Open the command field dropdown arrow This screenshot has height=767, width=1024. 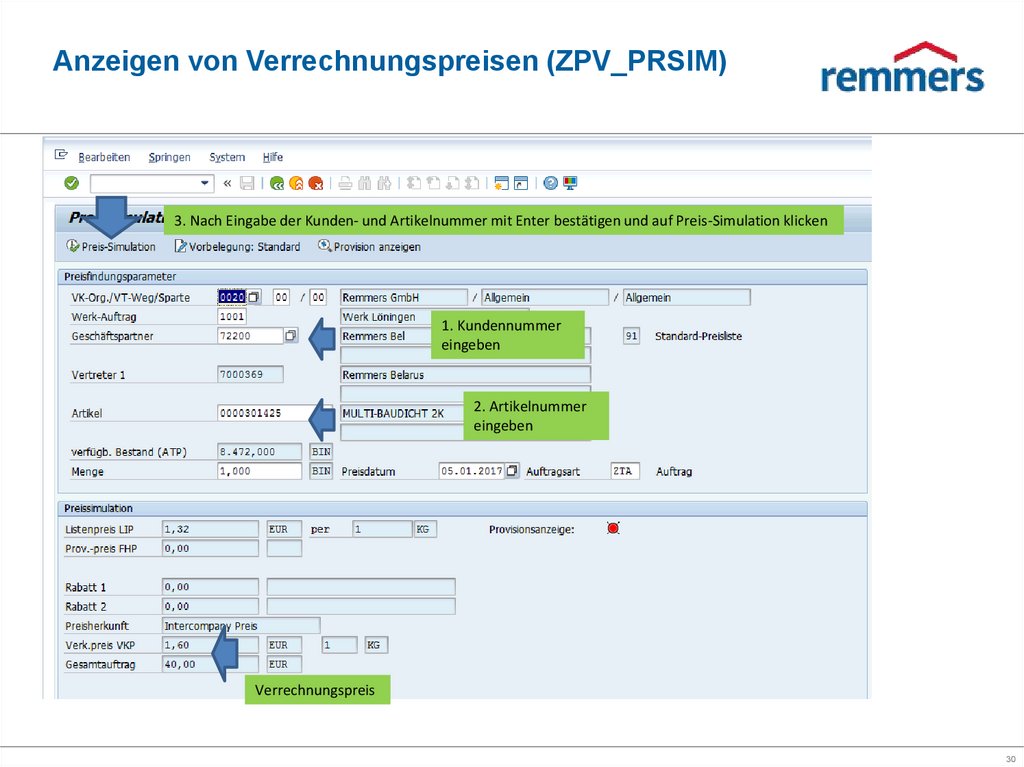204,183
